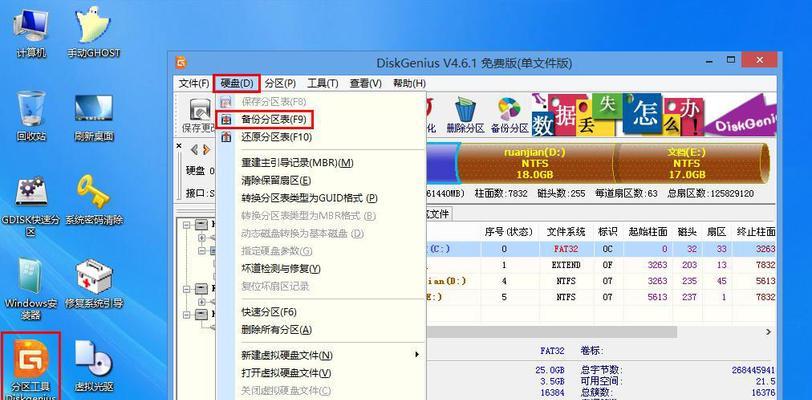Screen dimensions: 812x400
Task: Click the back arrow above disk info
Action: point(194,150)
